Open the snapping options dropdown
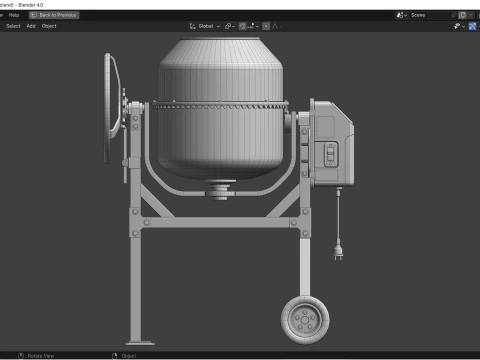This screenshot has height=360, width=480. [253, 26]
